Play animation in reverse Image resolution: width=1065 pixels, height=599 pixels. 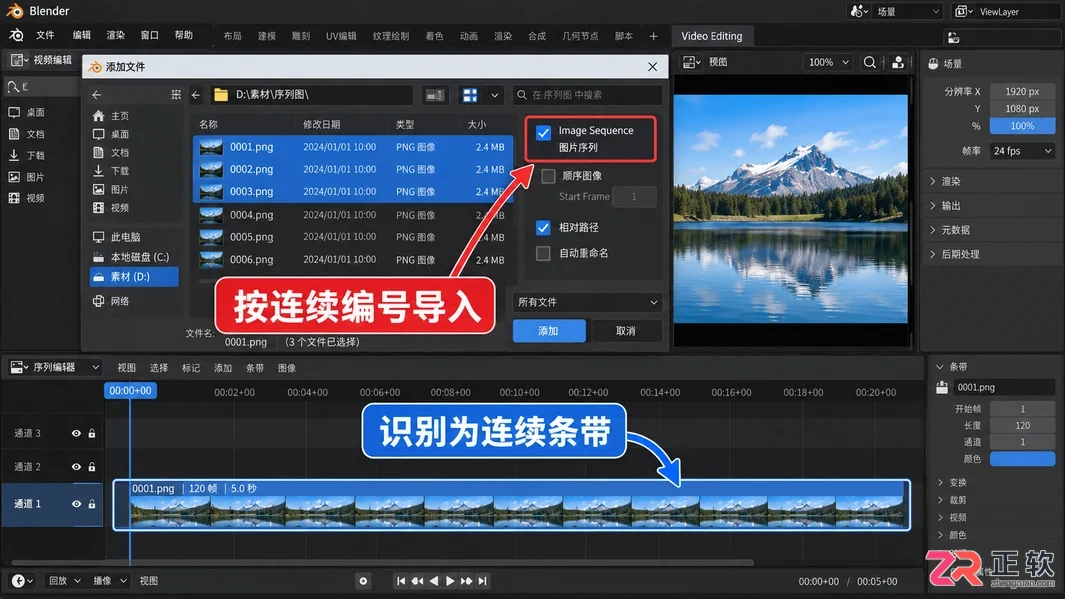(433, 581)
